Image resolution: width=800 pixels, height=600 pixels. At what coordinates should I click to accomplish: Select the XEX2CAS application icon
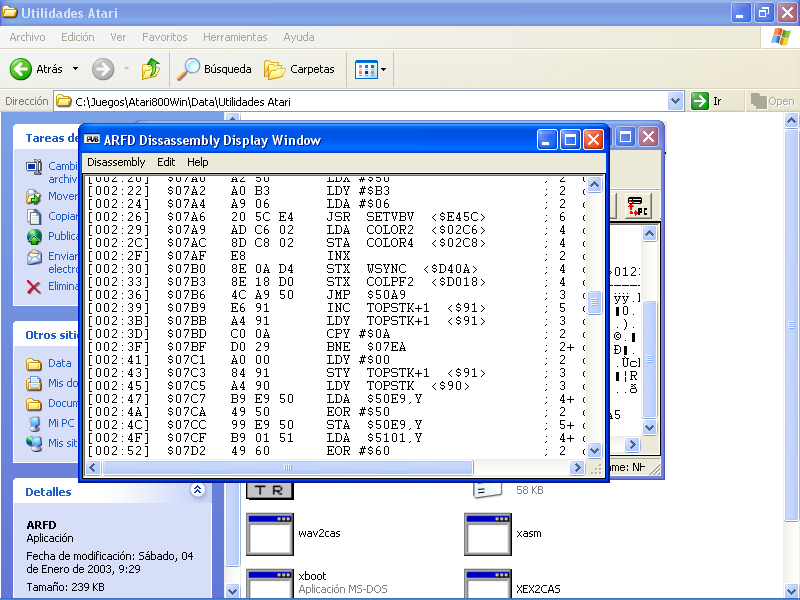coord(488,584)
